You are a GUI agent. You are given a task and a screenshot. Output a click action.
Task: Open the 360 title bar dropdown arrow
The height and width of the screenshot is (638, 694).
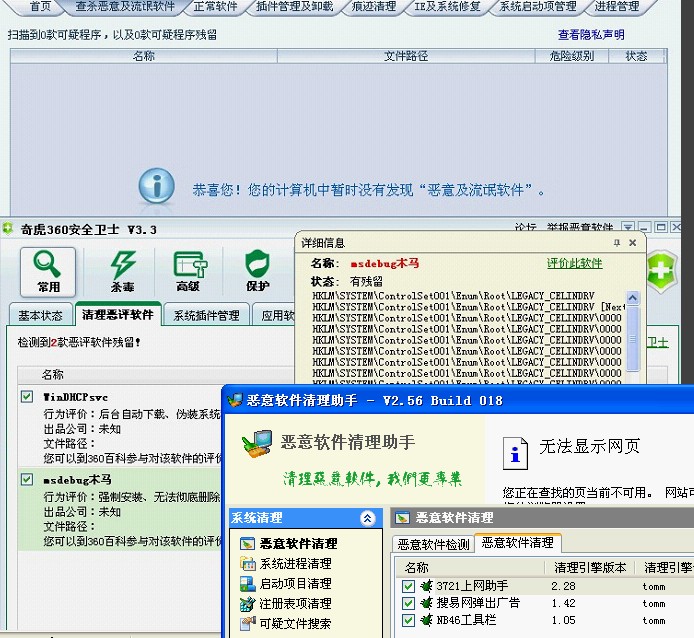(628, 228)
